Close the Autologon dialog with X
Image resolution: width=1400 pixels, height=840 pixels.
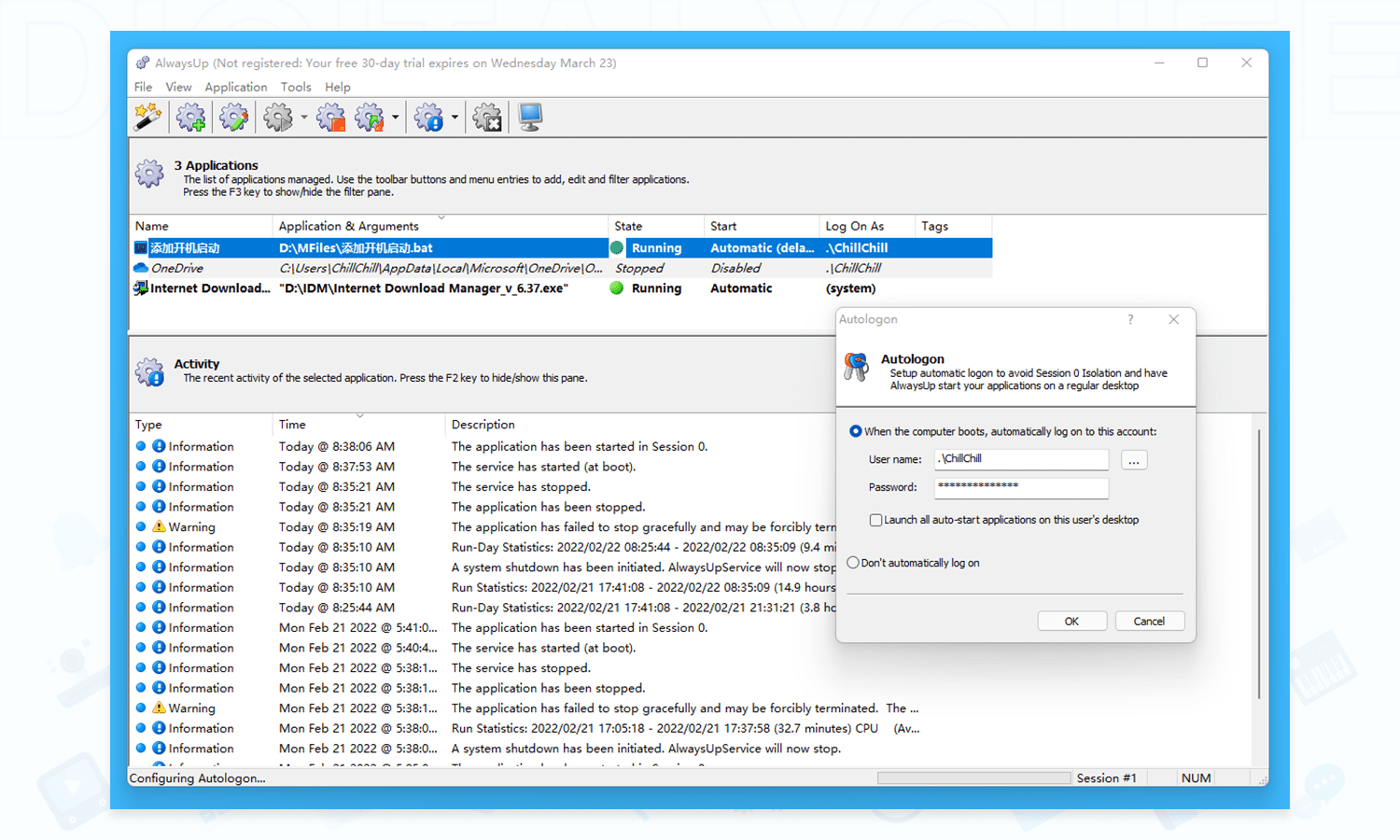pyautogui.click(x=1173, y=319)
